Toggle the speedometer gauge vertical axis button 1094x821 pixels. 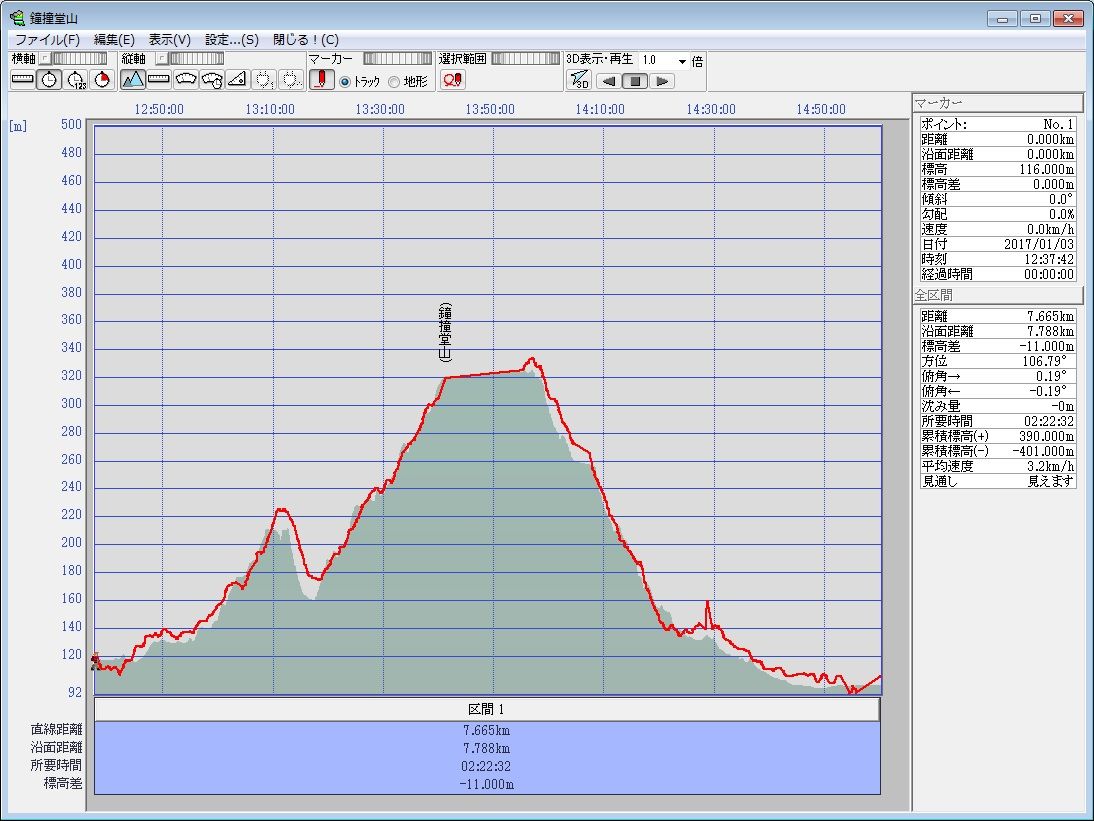(x=185, y=80)
